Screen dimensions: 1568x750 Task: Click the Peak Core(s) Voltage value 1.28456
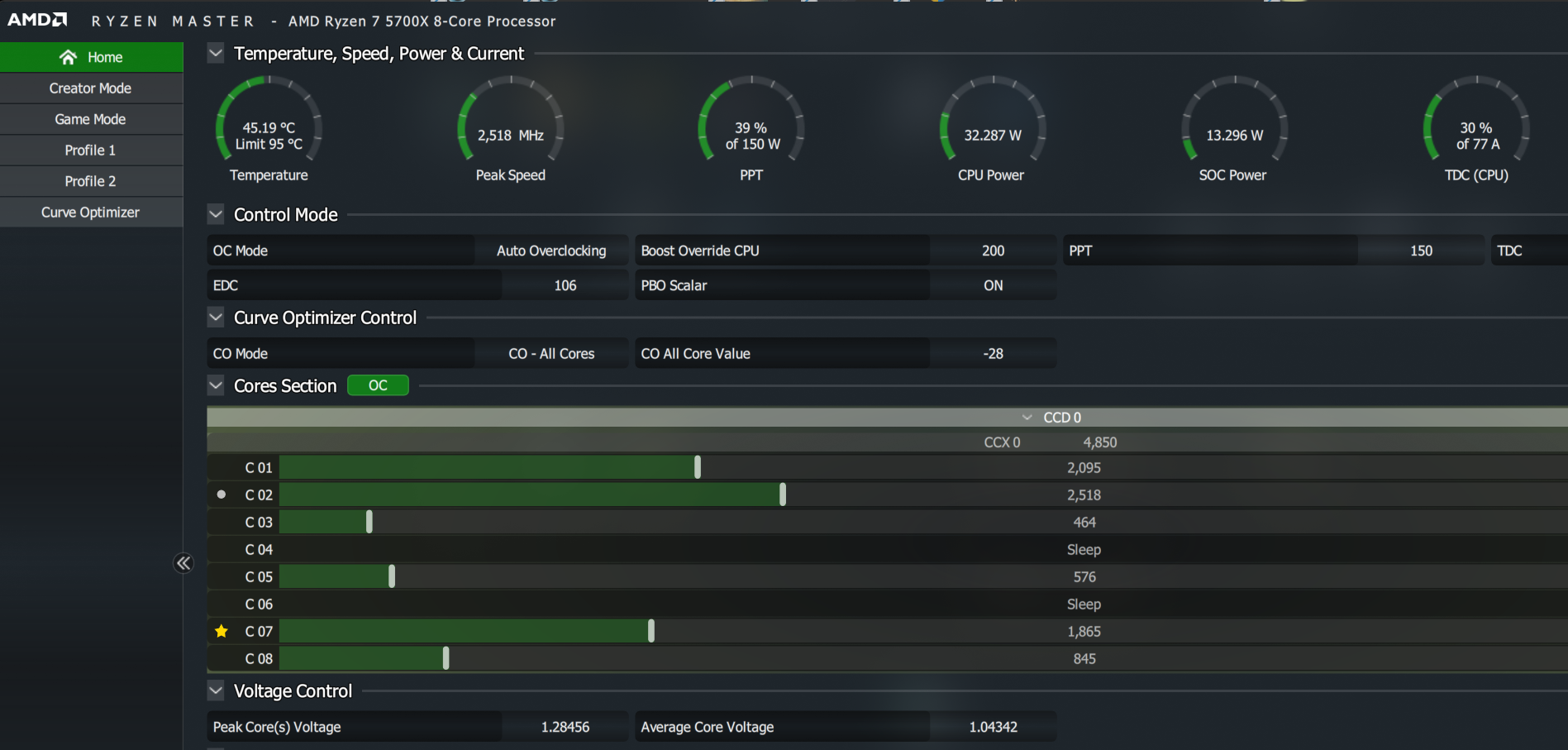pos(565,727)
